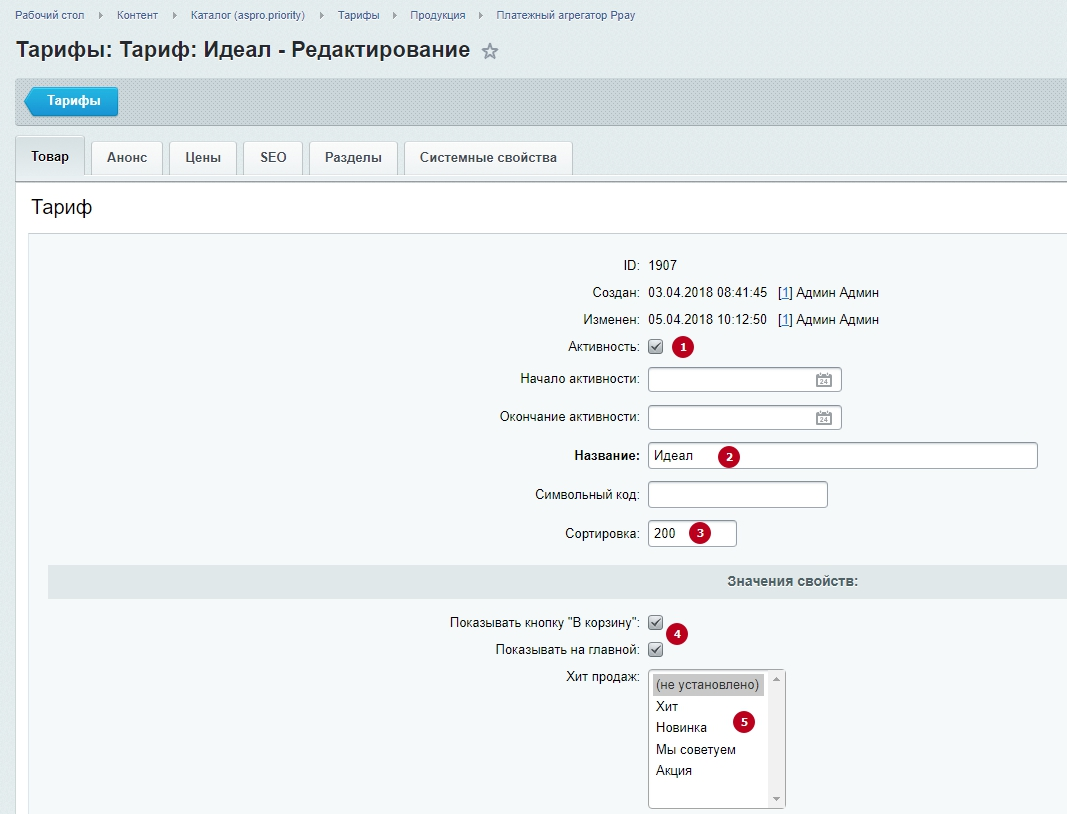This screenshot has height=814, width=1067.
Task: Open the Цены tab
Action: coord(203,157)
